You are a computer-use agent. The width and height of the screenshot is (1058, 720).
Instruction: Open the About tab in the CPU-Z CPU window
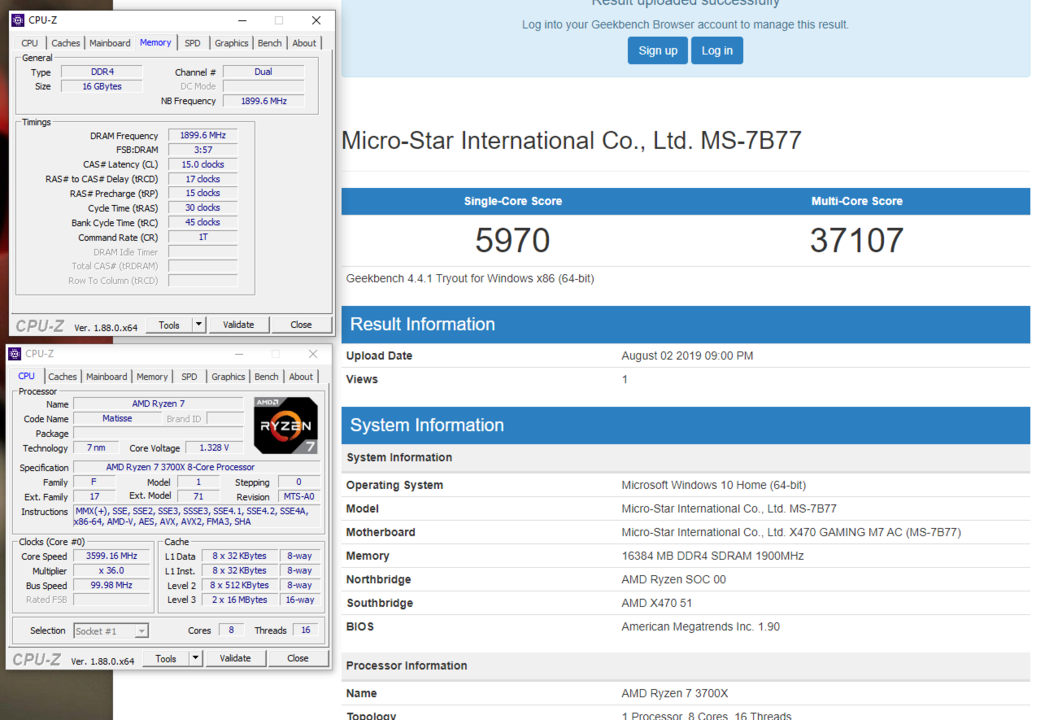pos(301,377)
